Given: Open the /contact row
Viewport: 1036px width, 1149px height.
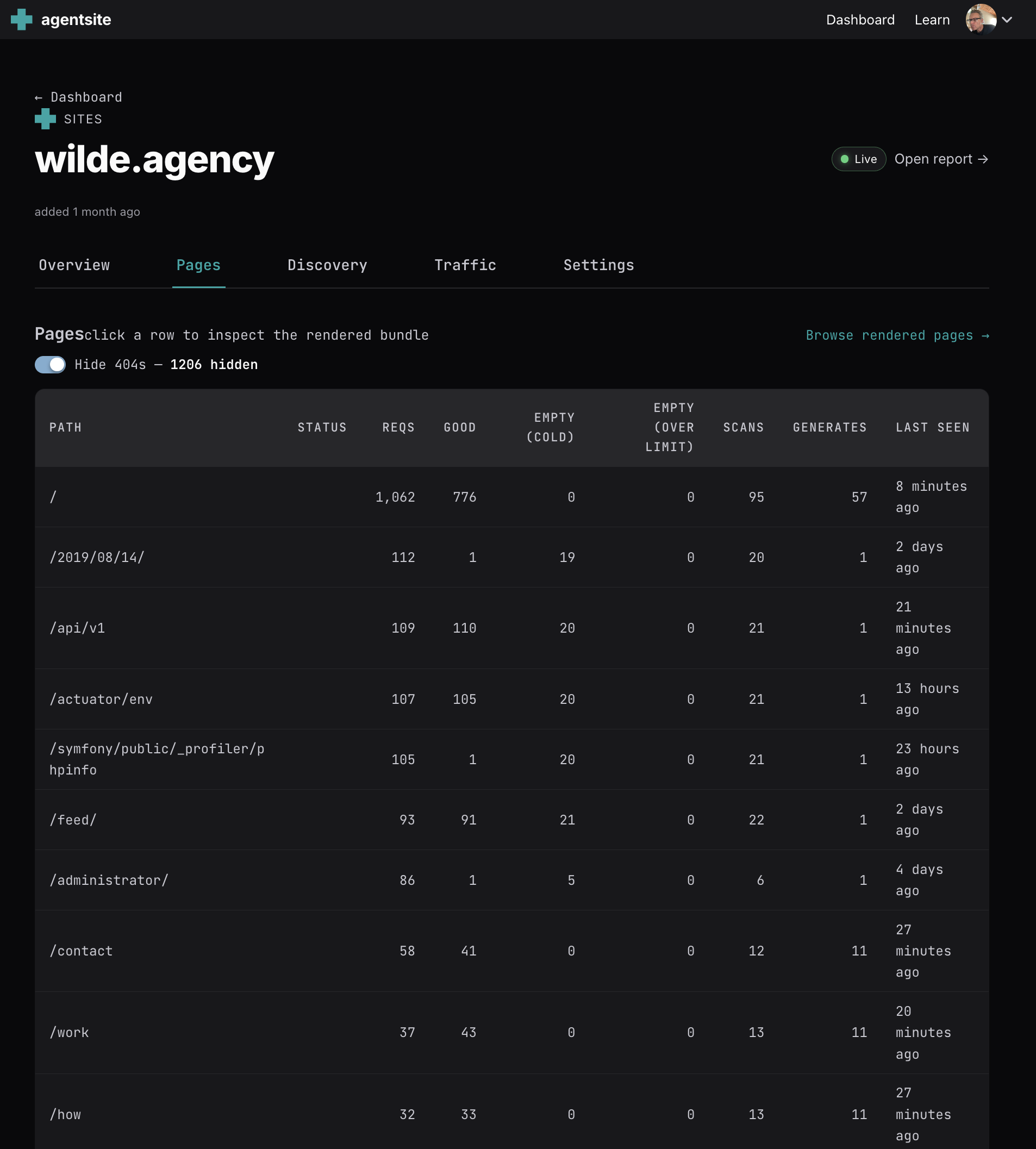Looking at the screenshot, I should (x=511, y=951).
